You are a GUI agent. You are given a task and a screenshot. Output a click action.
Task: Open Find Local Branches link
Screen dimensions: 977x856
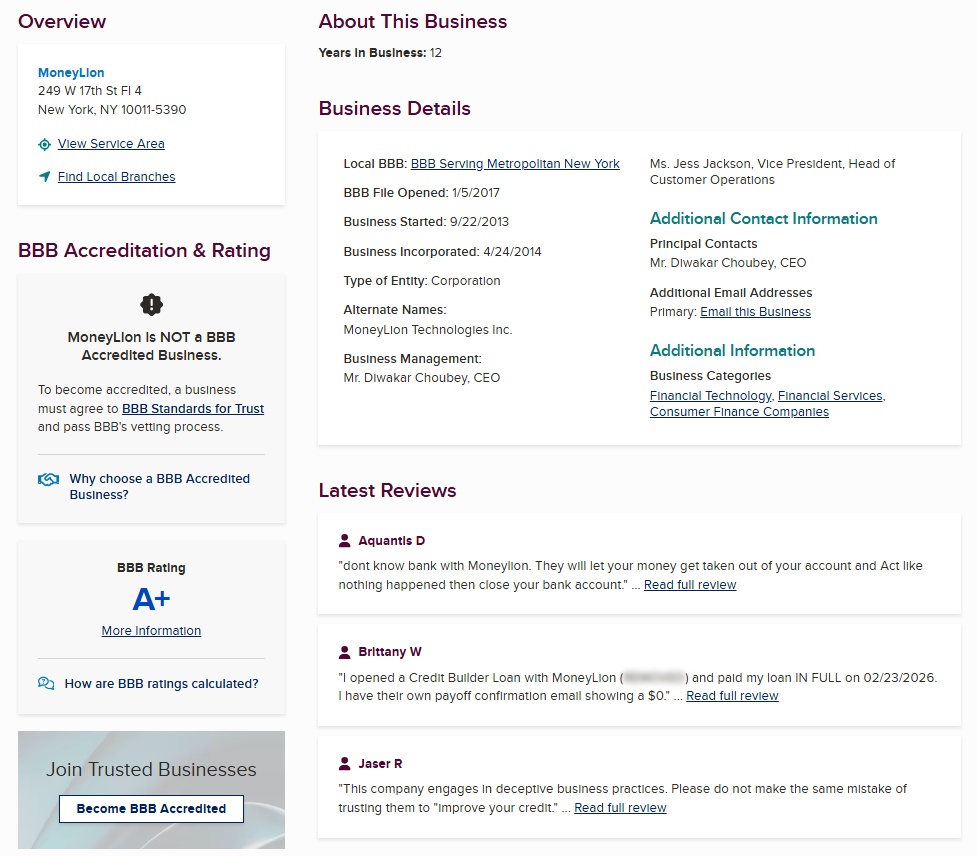(117, 177)
